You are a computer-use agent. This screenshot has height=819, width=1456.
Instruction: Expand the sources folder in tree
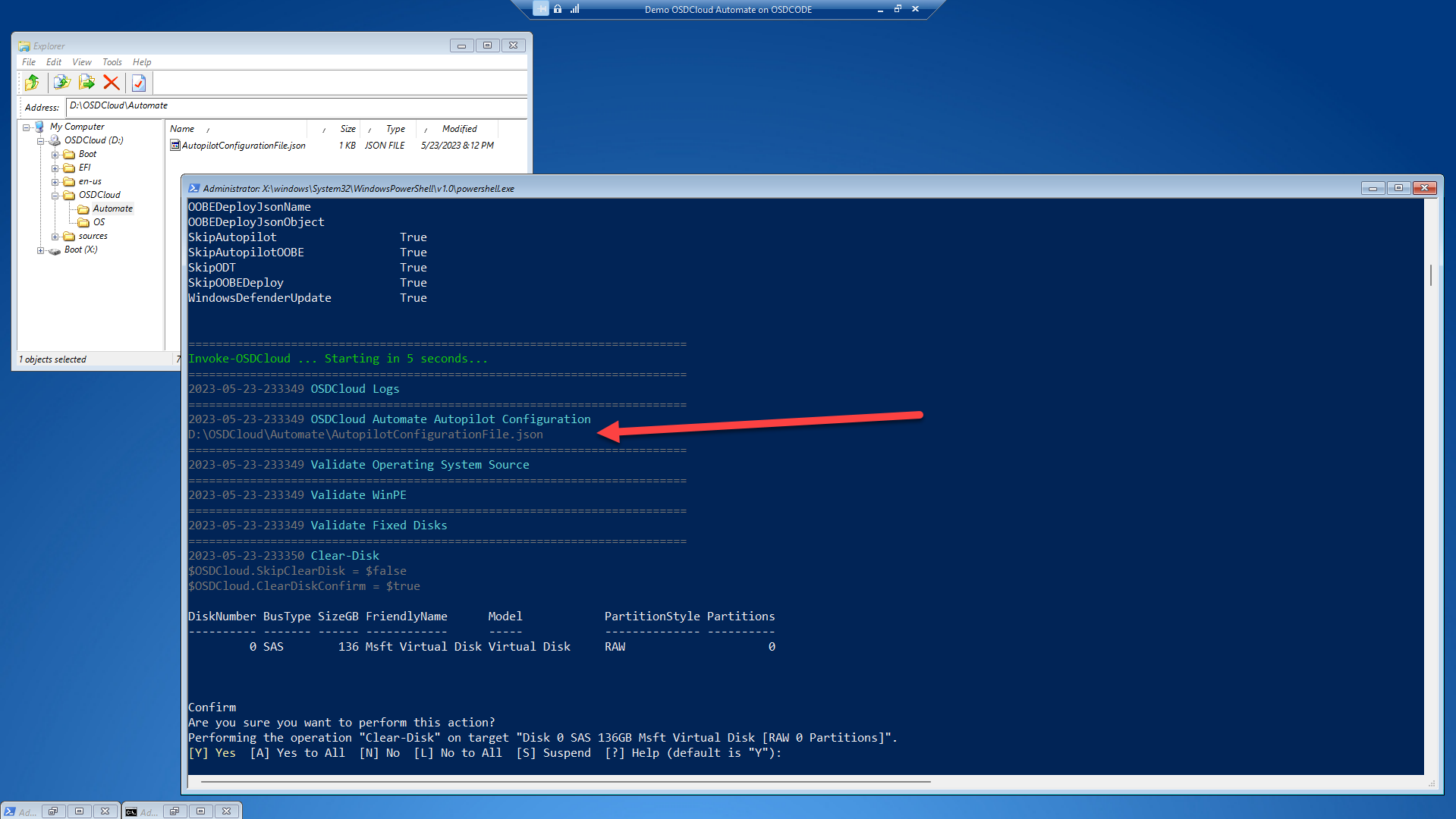pyautogui.click(x=55, y=237)
